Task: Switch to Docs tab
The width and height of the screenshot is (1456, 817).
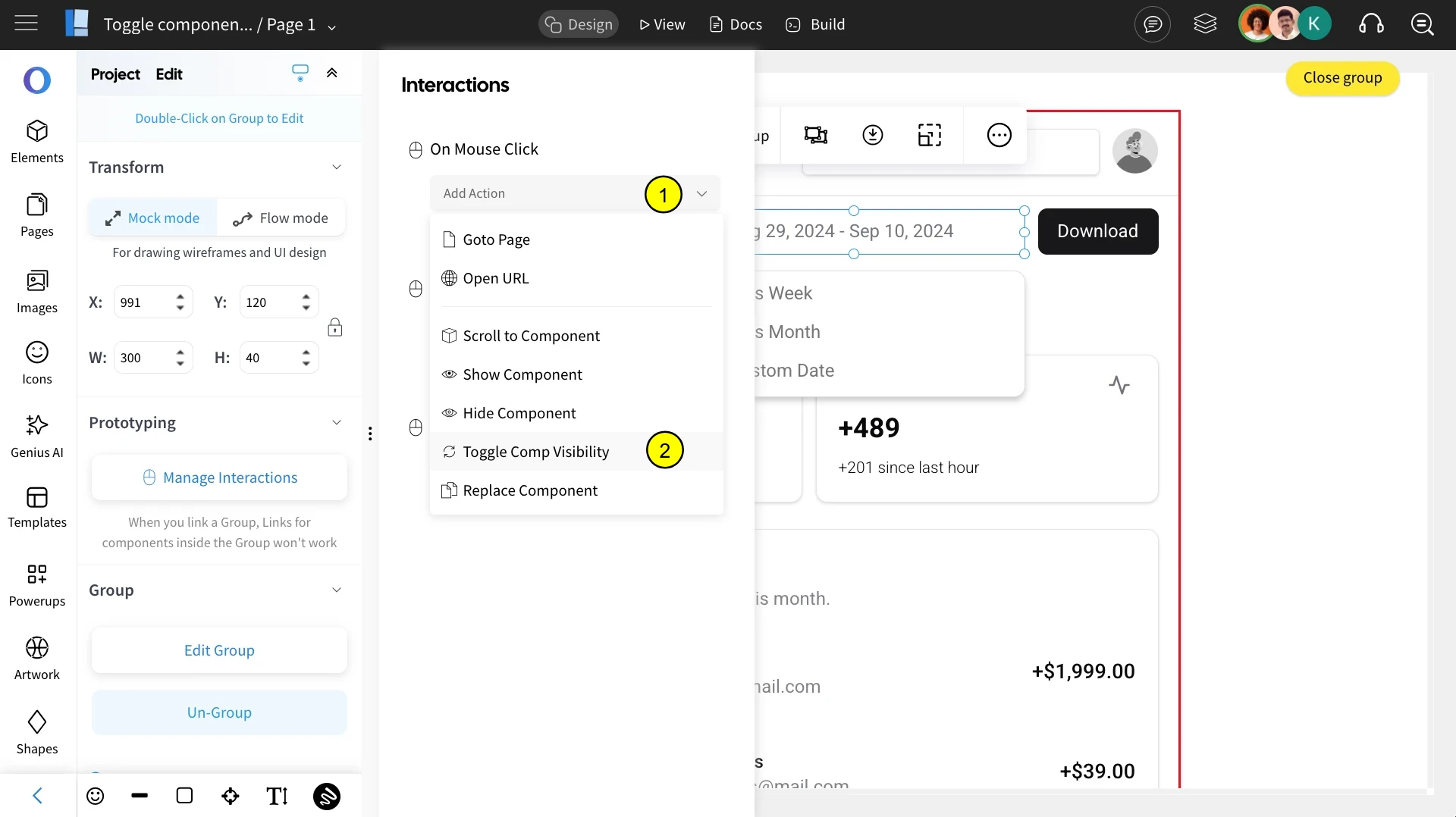Action: coord(736,24)
